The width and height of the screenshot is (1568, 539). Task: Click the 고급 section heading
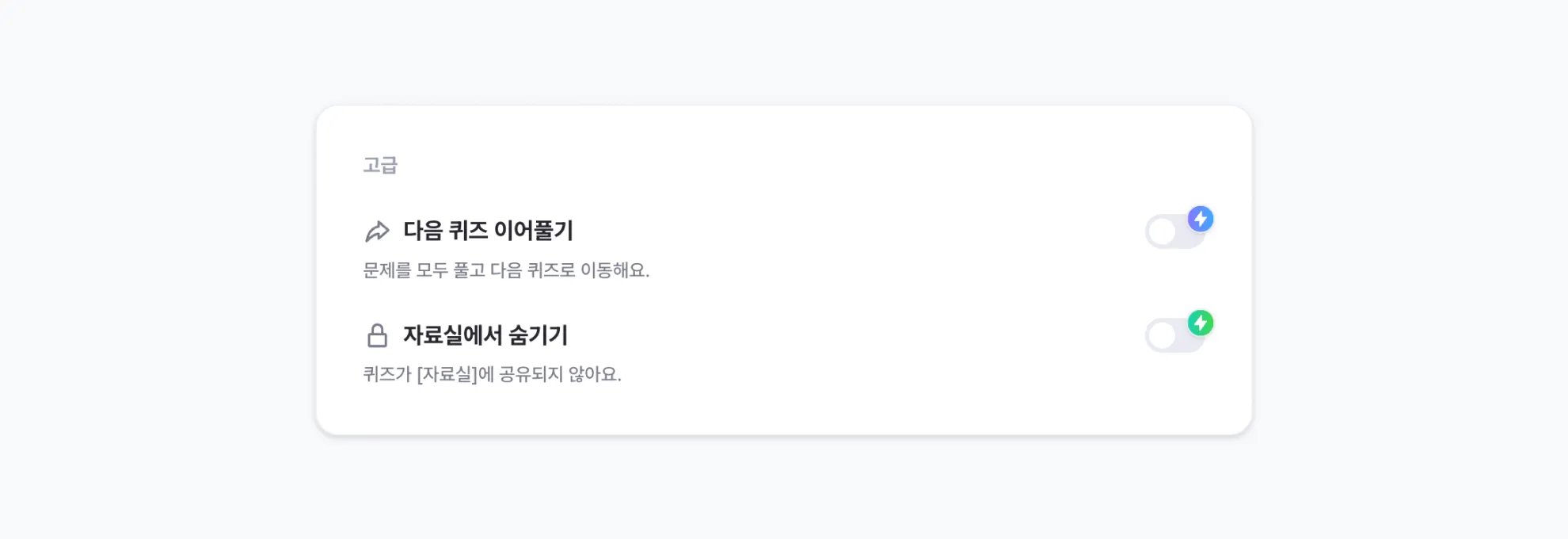coord(380,165)
